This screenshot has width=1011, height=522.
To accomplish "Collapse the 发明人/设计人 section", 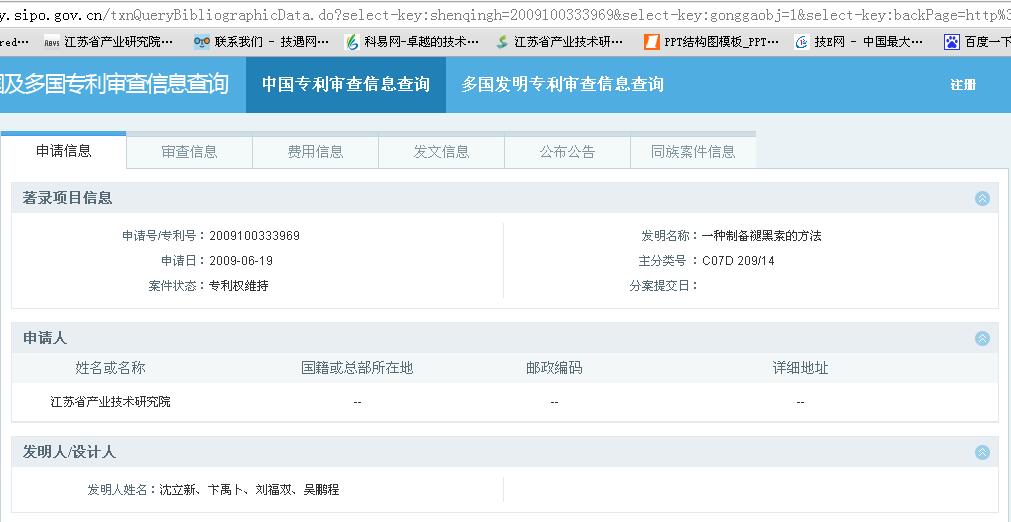I will (x=982, y=452).
